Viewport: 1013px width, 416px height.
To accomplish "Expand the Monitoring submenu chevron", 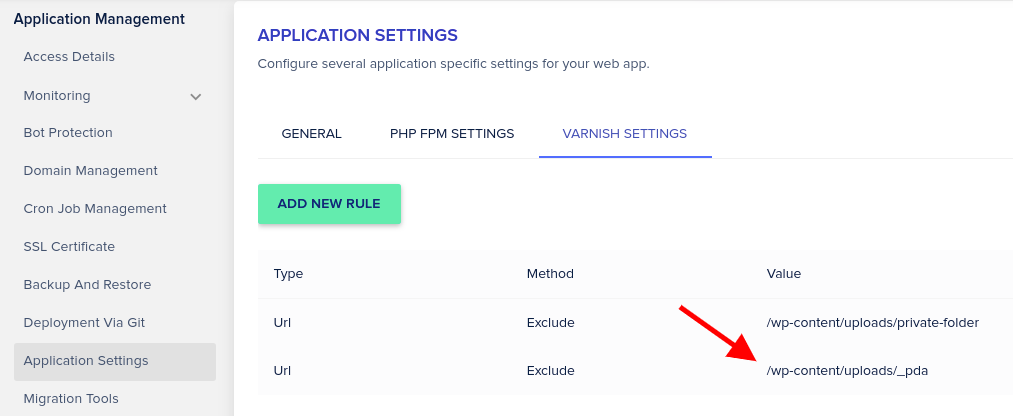I will coord(196,97).
